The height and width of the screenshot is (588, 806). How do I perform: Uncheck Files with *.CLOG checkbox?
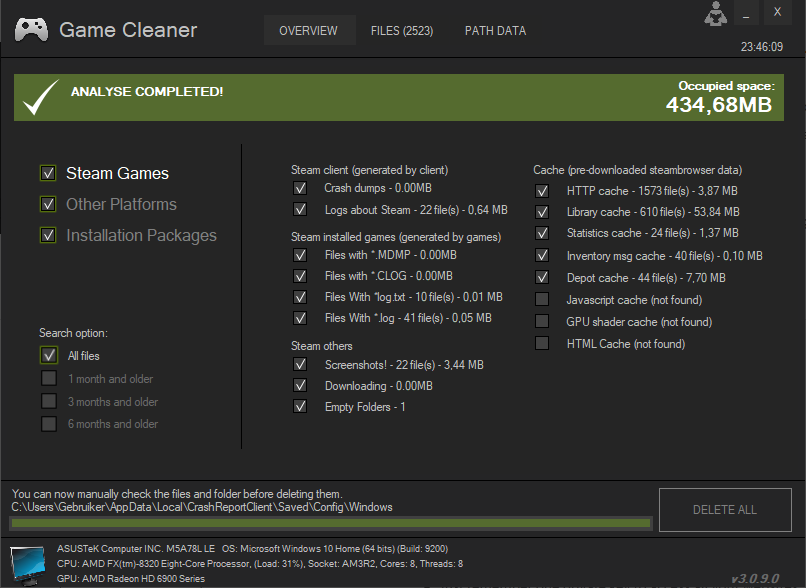pos(300,276)
